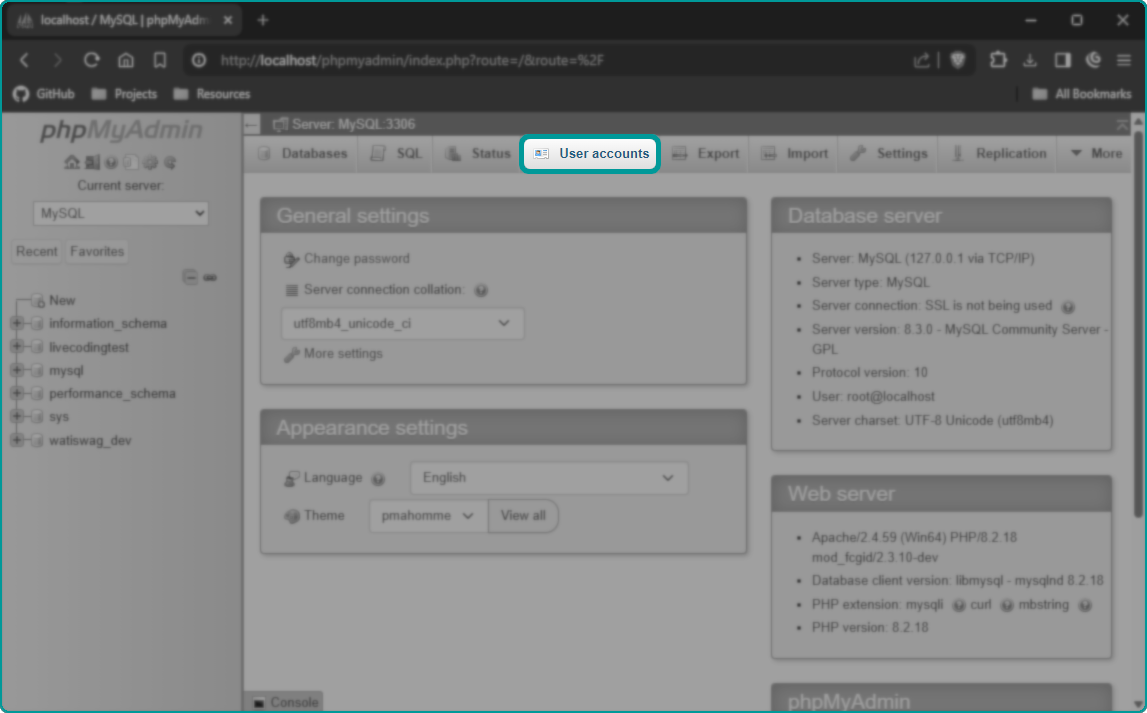Switch to the Import tab
The height and width of the screenshot is (713, 1147).
[x=795, y=154]
